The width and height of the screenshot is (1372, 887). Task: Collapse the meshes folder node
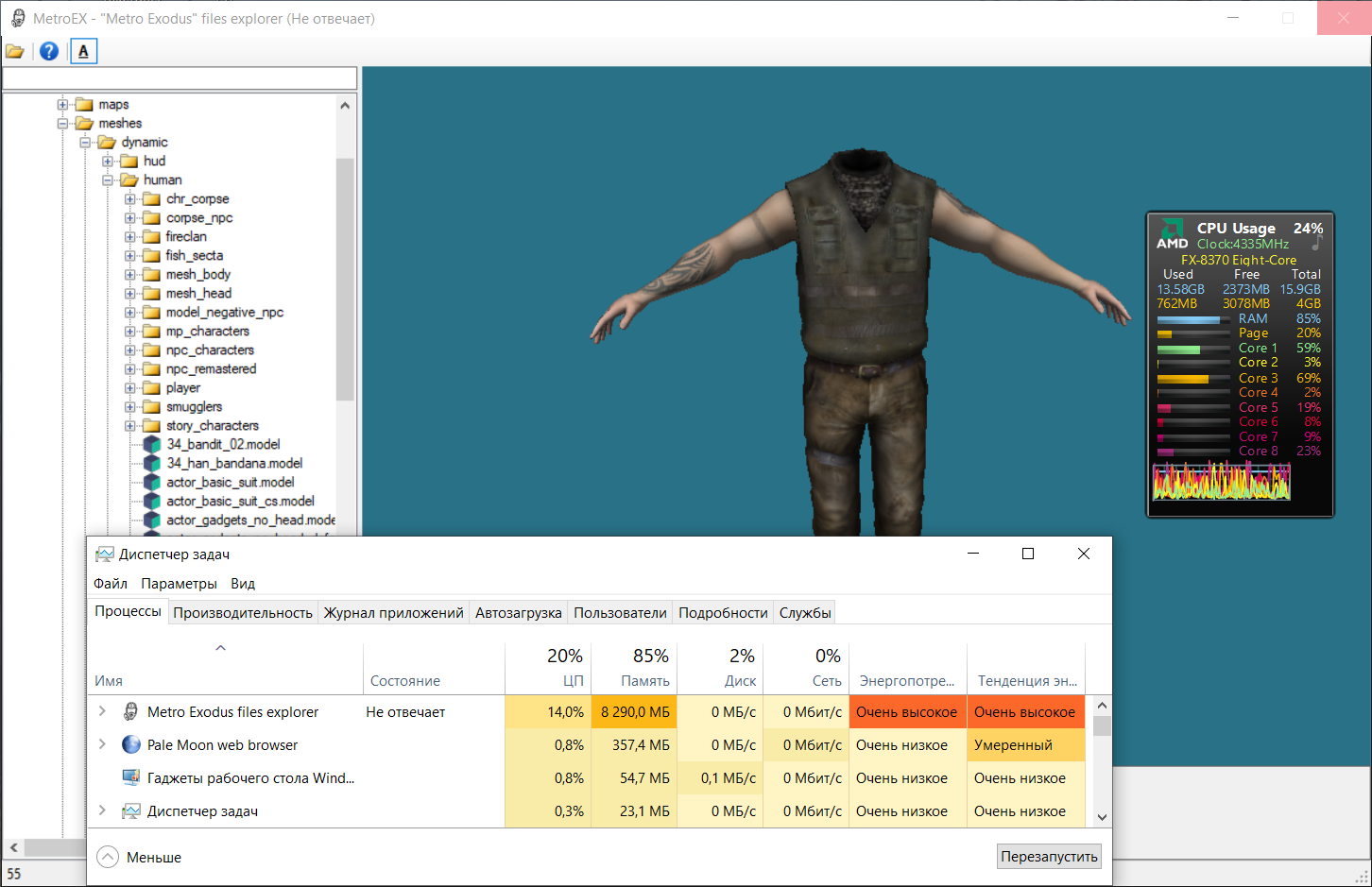coord(62,123)
